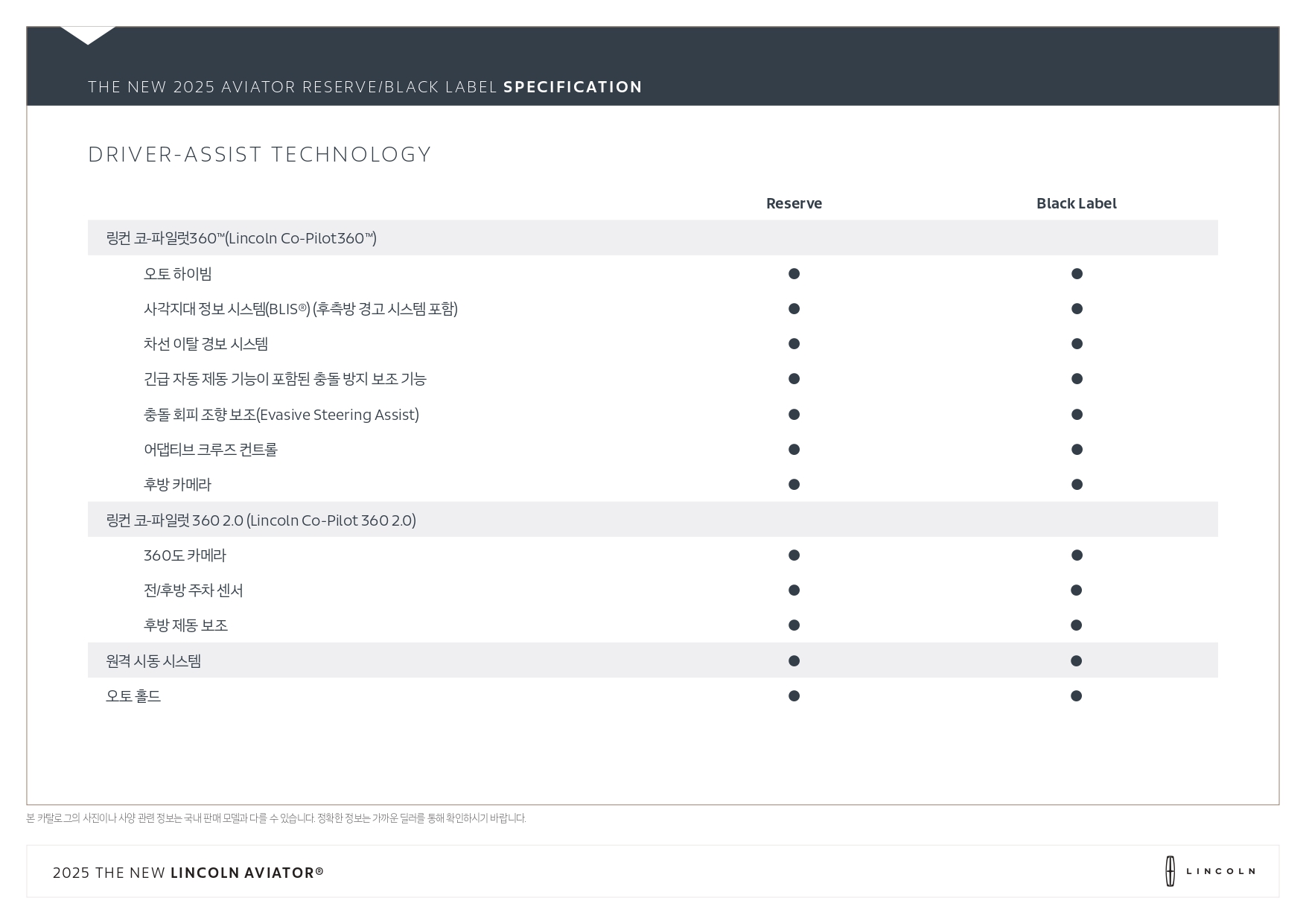Click the Black Label dot for 전/후방 주차 센서
This screenshot has width=1306, height=924.
[x=1076, y=590]
